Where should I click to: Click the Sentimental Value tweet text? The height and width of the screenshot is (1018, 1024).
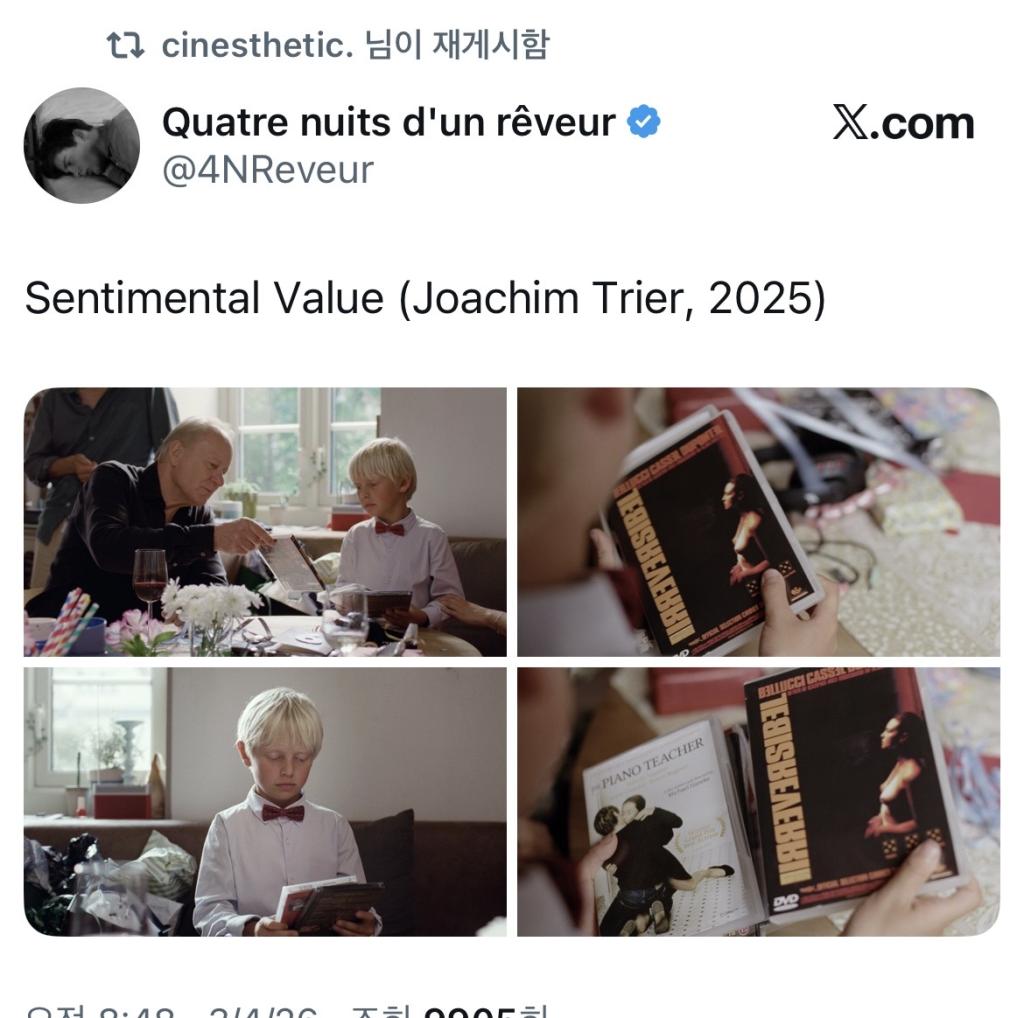[x=425, y=298]
